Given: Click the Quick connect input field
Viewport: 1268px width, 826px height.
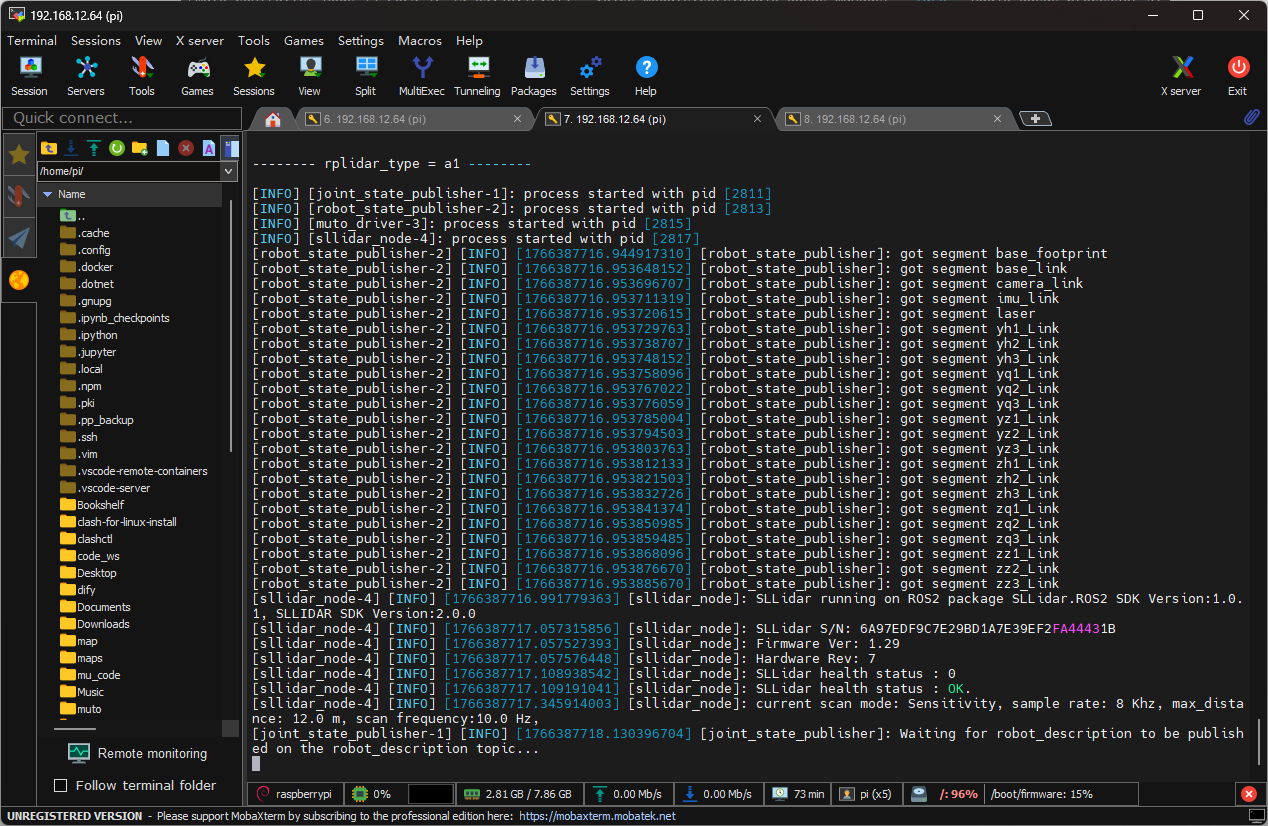Looking at the screenshot, I should click(117, 118).
